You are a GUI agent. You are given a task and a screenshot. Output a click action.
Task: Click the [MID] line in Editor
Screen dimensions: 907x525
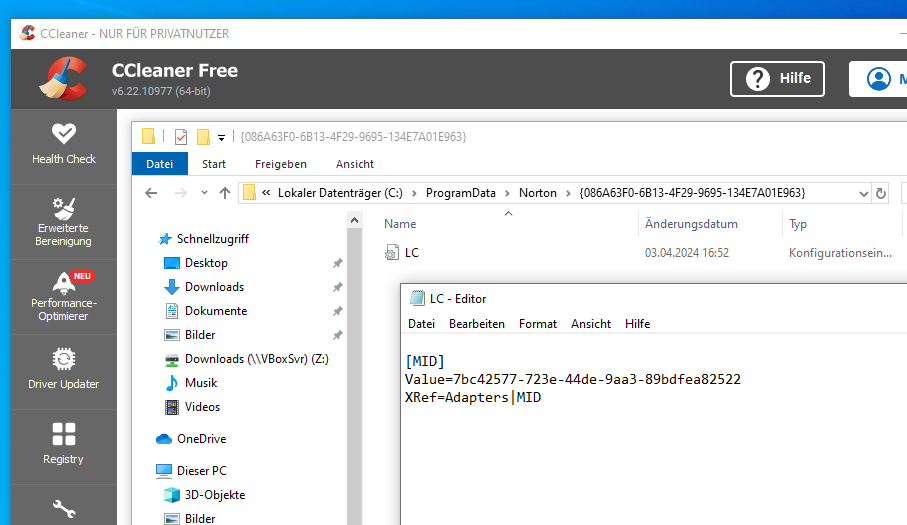point(425,361)
